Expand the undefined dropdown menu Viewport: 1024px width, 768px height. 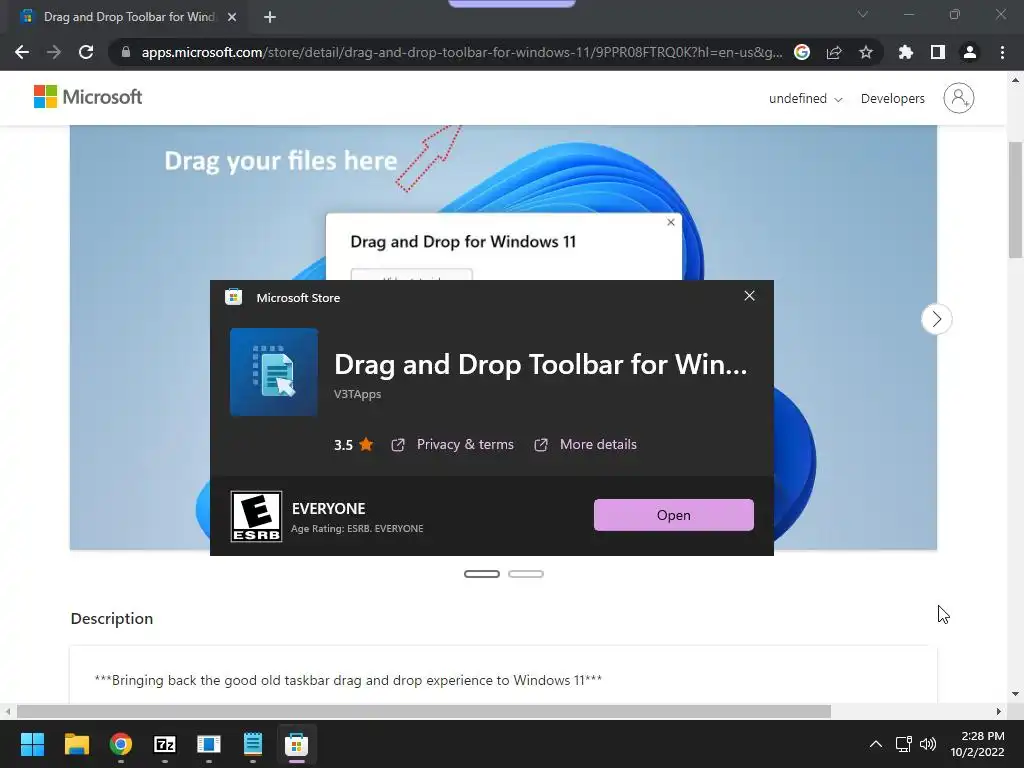tap(805, 99)
